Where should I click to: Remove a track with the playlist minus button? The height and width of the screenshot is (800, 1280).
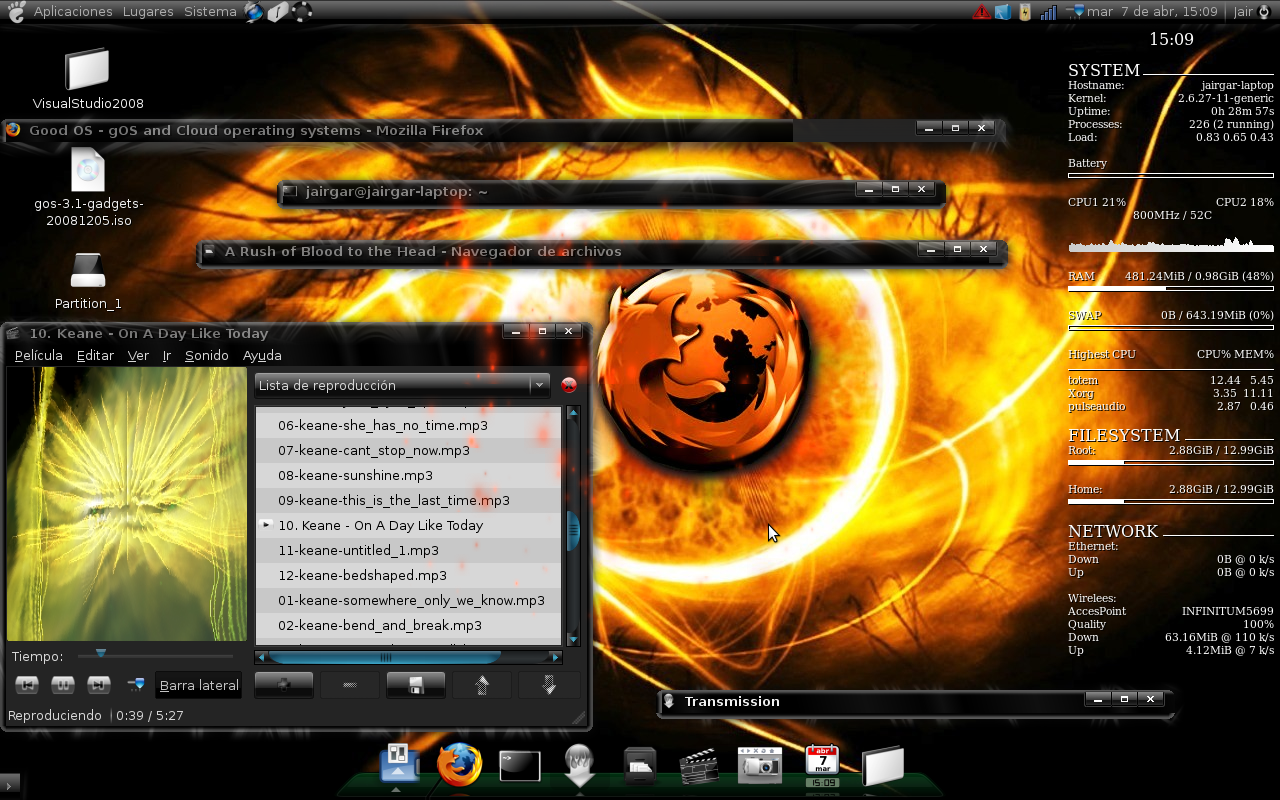coord(350,685)
